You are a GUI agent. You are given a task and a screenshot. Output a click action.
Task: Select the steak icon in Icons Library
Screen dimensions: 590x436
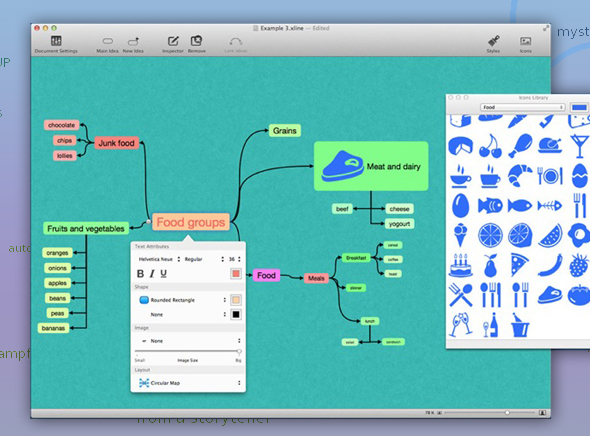click(x=550, y=295)
